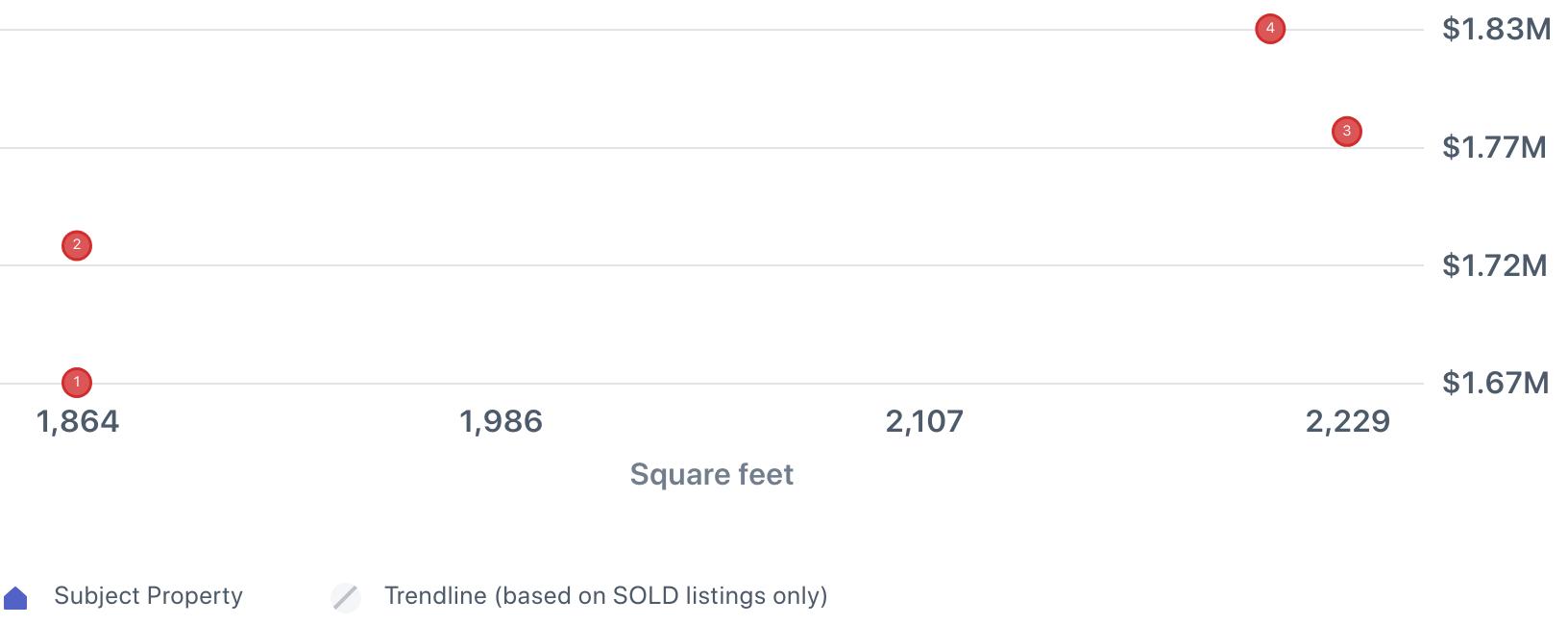This screenshot has width=1568, height=625.
Task: Select the $1.77M price label
Action: pos(1494,147)
